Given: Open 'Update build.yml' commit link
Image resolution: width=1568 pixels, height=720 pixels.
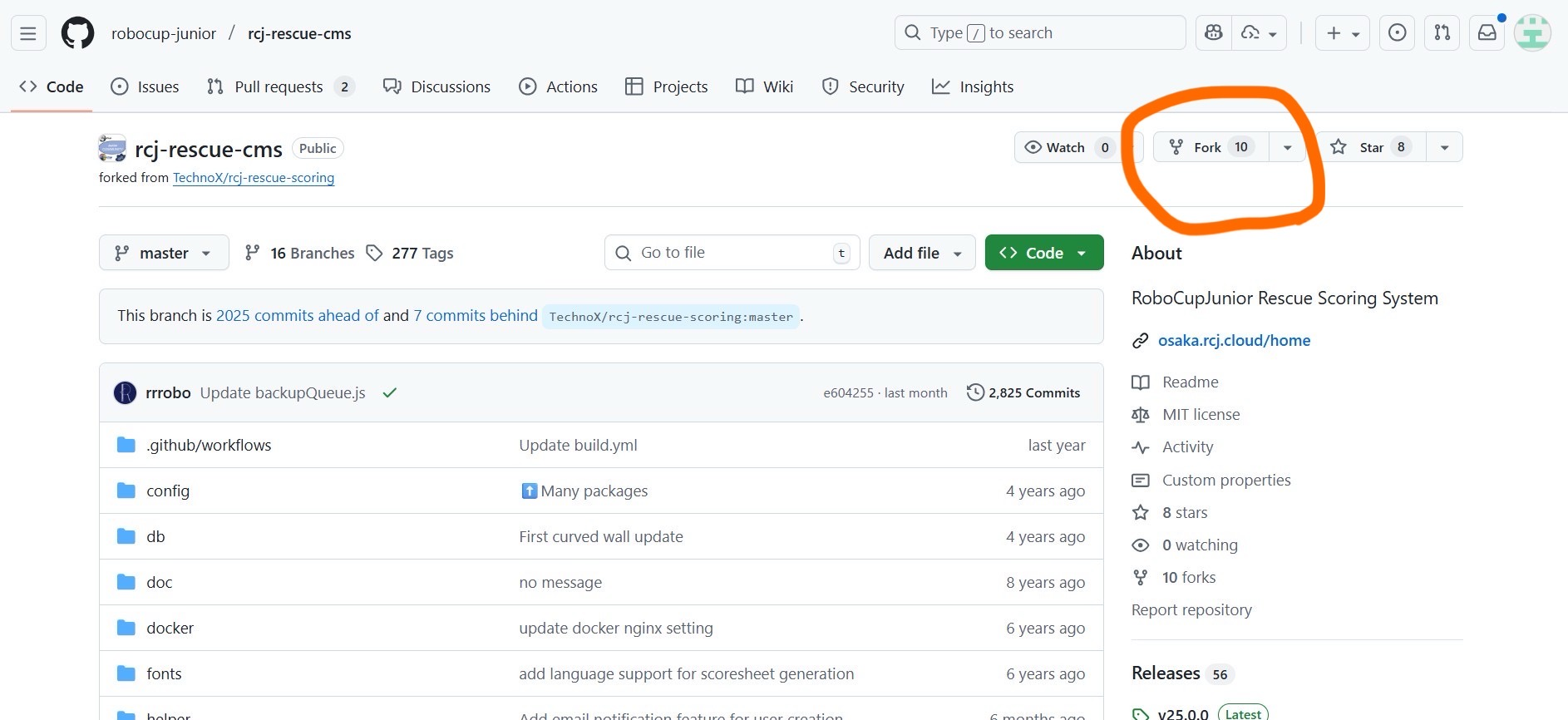Looking at the screenshot, I should pyautogui.click(x=578, y=445).
